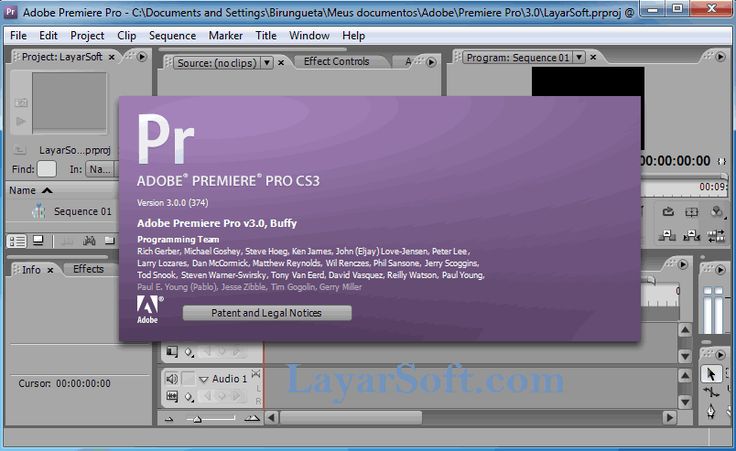This screenshot has width=736, height=451.
Task: Select Sequence 01 in the Project panel
Action: tap(83, 212)
